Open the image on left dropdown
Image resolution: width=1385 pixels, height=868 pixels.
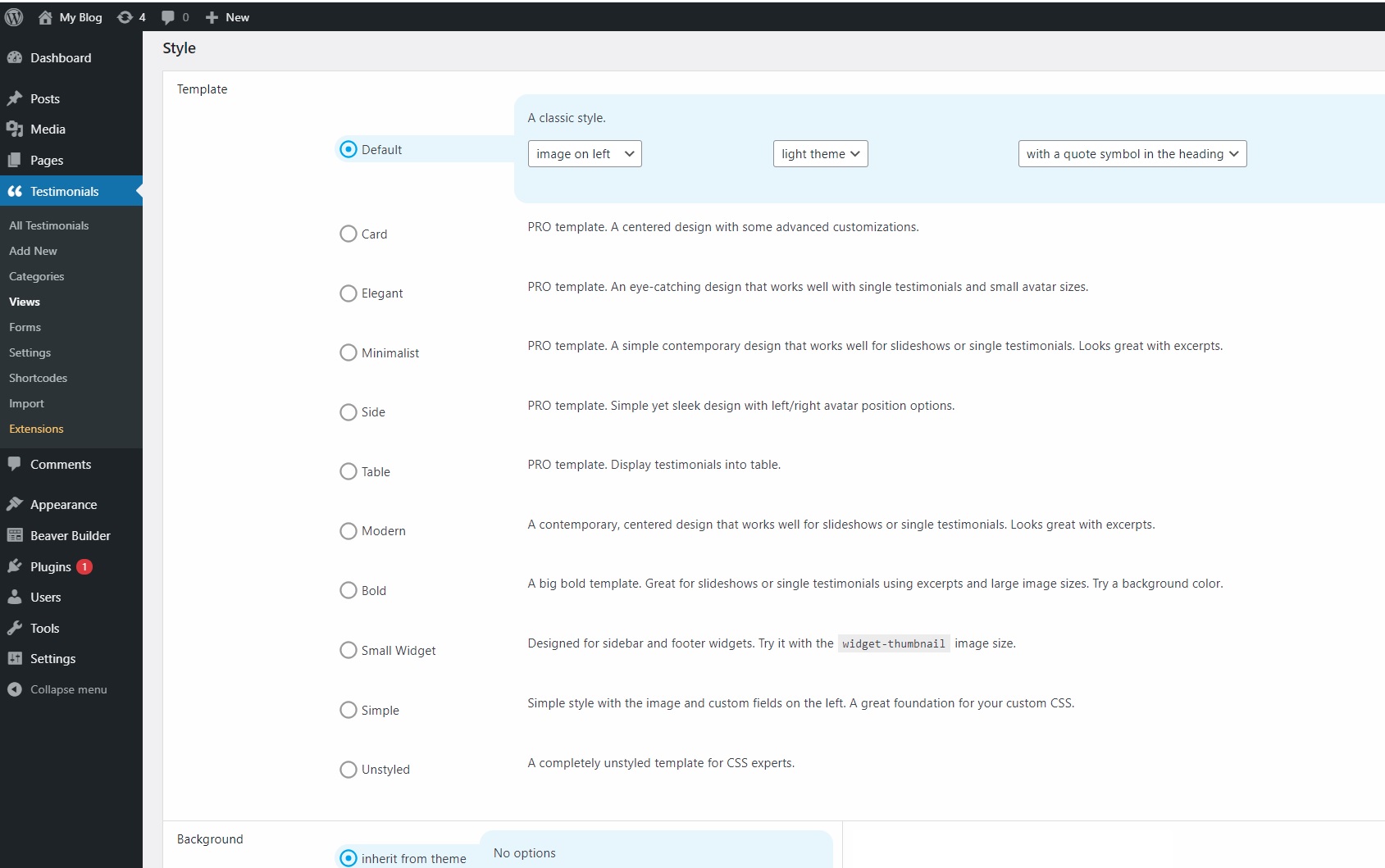[x=585, y=154]
